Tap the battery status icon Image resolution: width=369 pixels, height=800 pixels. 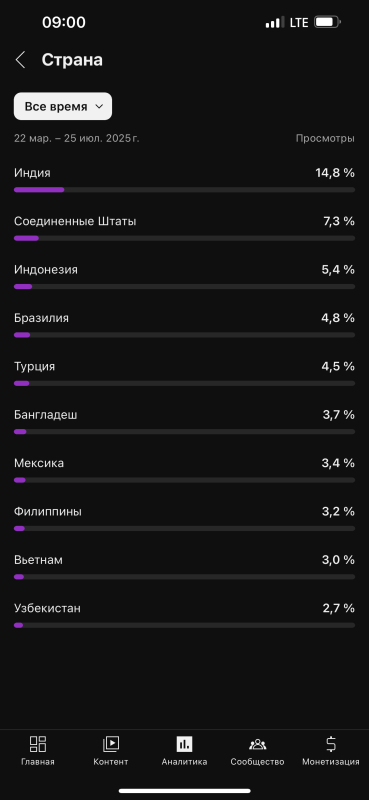click(327, 22)
